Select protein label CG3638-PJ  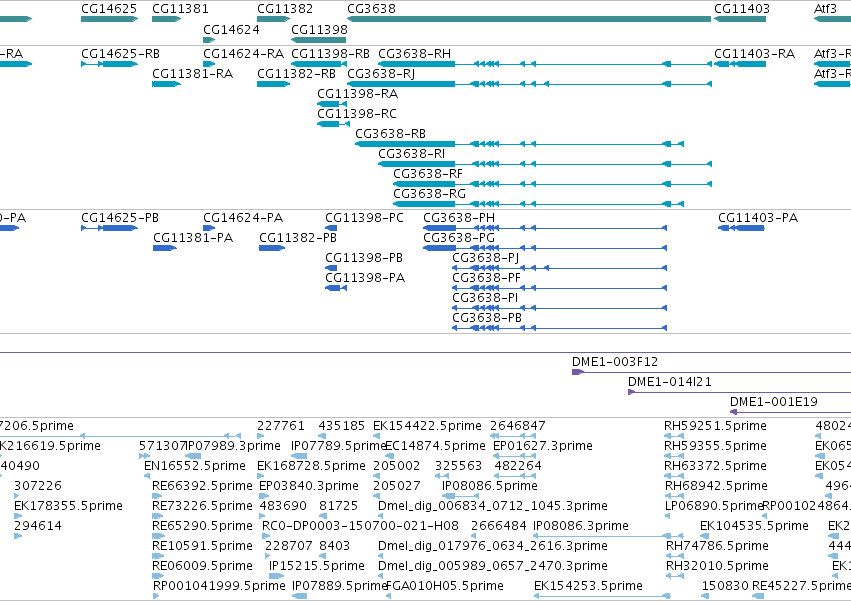tap(485, 258)
